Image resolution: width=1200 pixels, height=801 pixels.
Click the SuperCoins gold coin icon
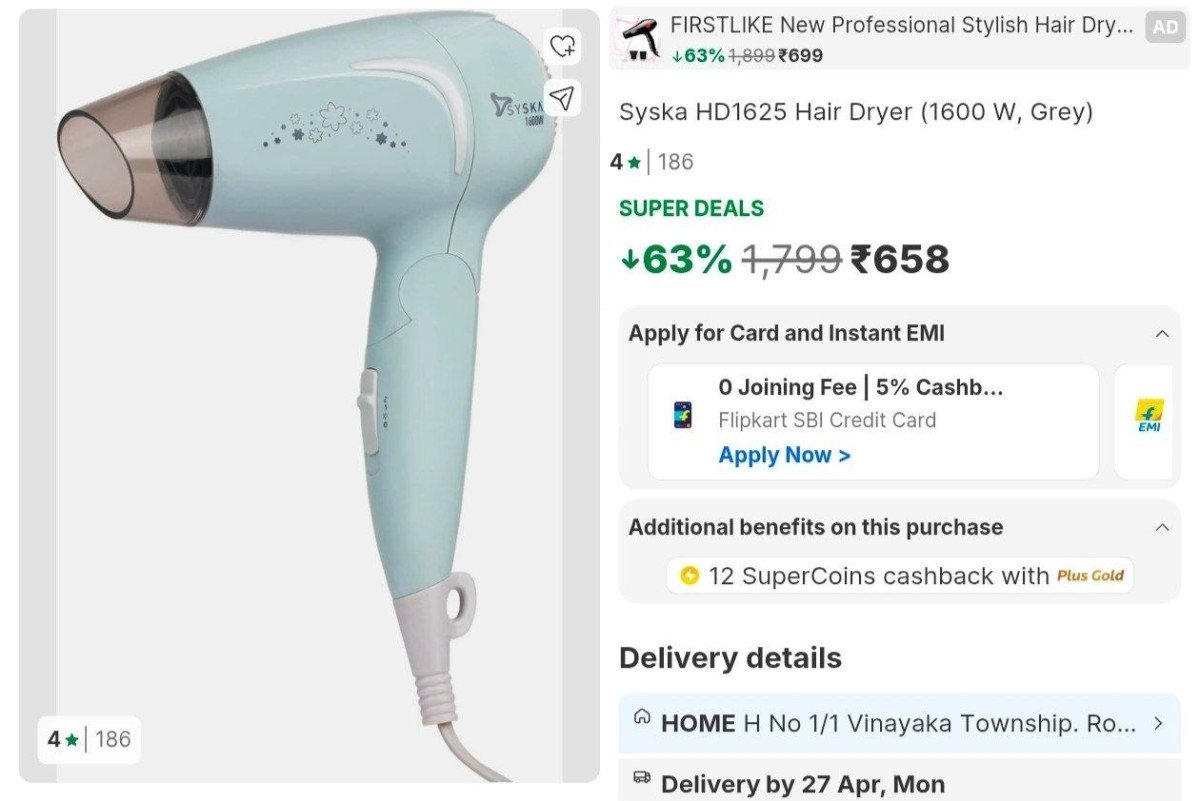click(689, 576)
